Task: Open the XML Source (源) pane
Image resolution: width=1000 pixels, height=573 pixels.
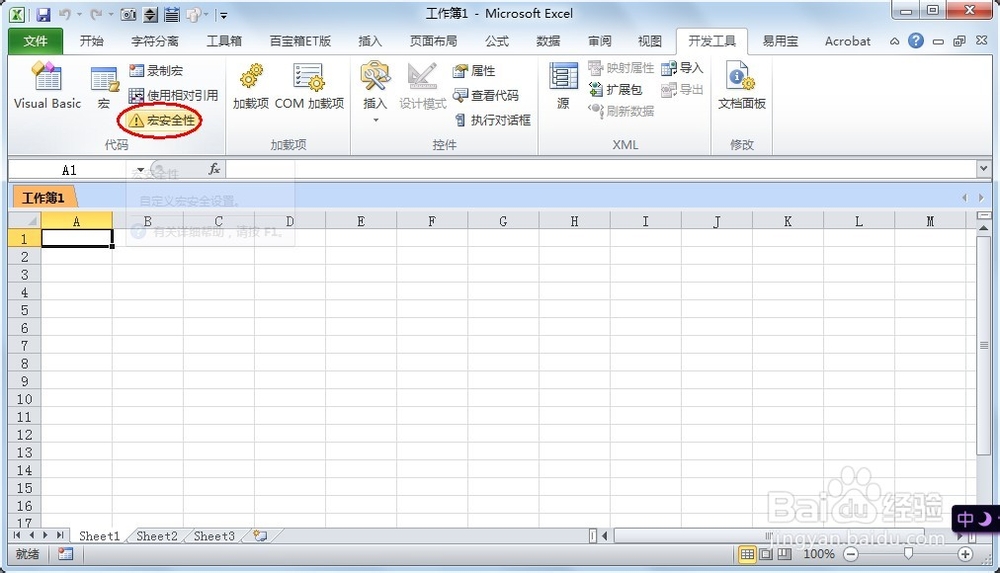Action: [x=563, y=86]
